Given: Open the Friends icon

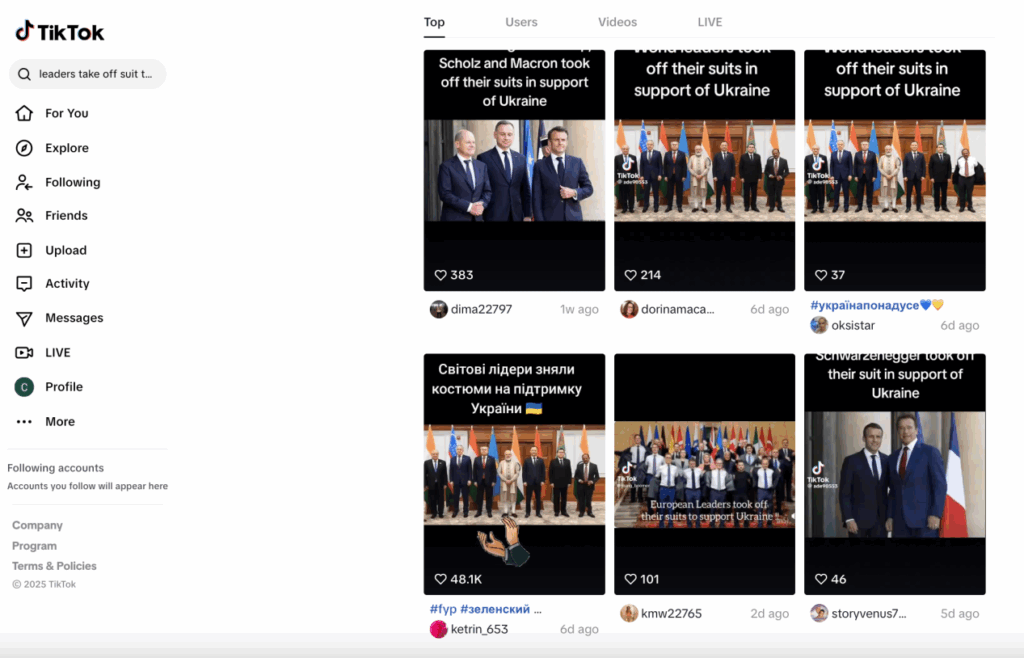Looking at the screenshot, I should pyautogui.click(x=24, y=215).
